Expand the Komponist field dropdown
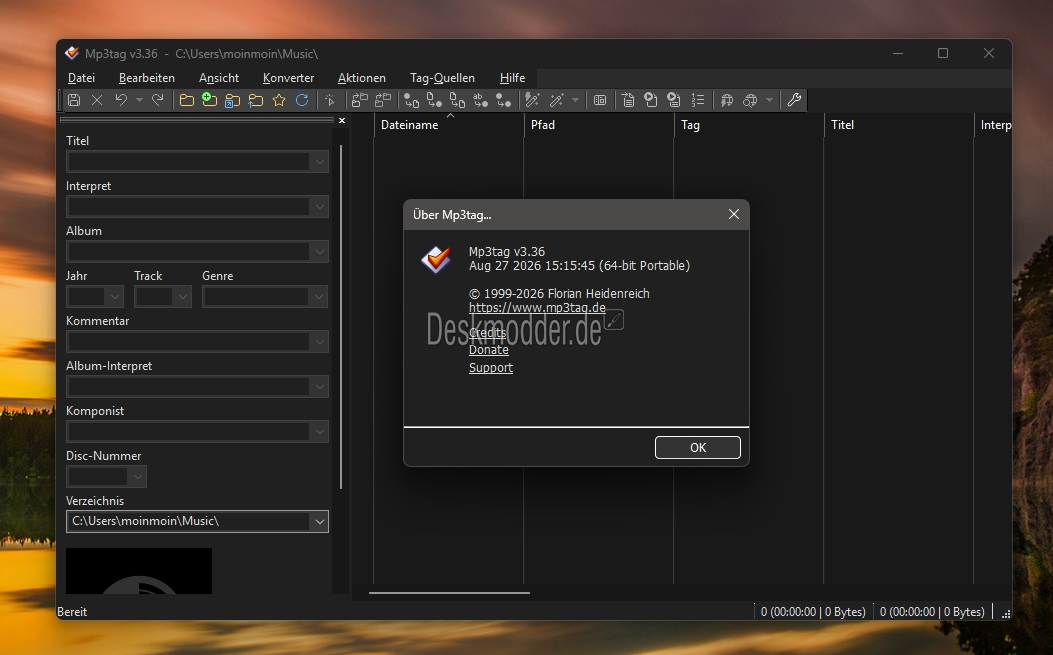Screen dimensions: 1053x655 [319, 432]
